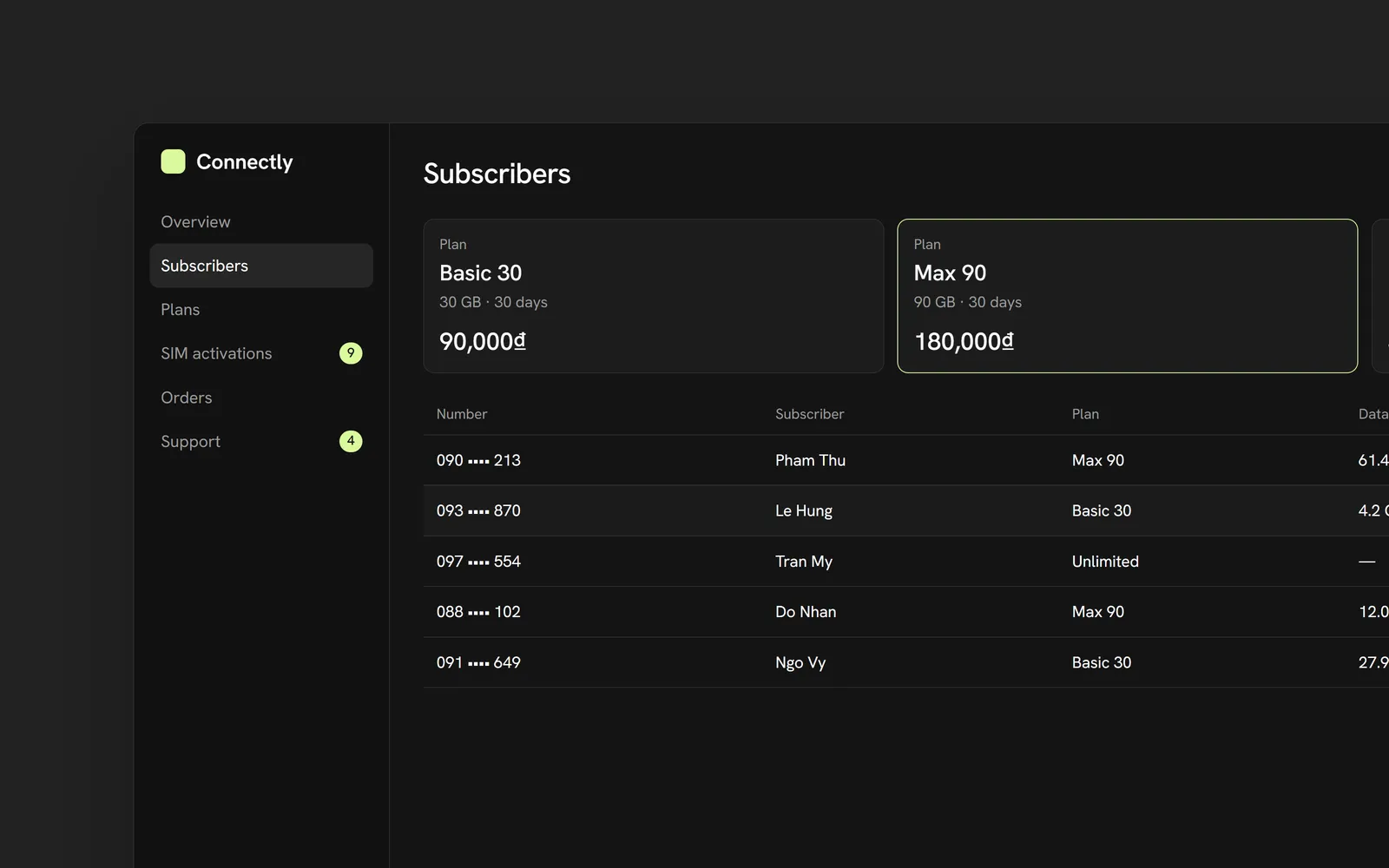Select the Tran My Unlimited row
Viewport: 1389px width, 868px height.
(906, 562)
